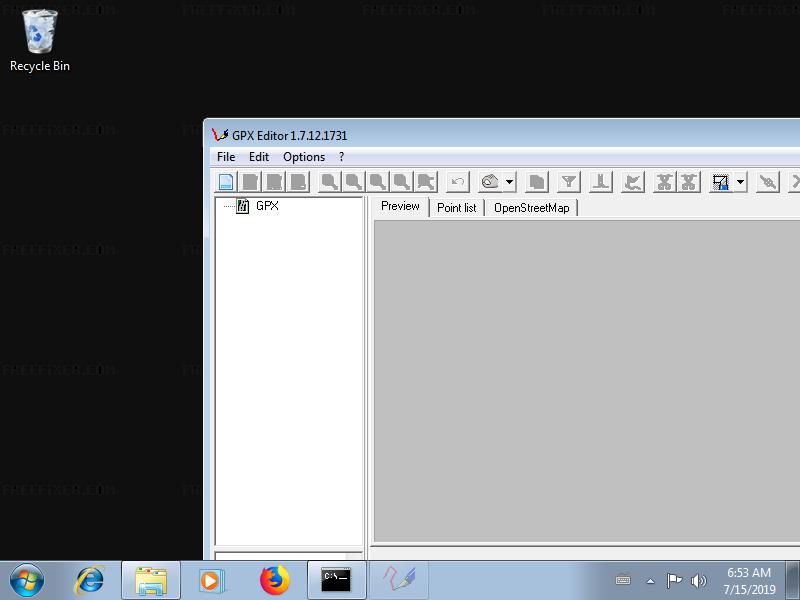Screen dimensions: 800x600
Task: Open the Edit menu
Action: 259,157
